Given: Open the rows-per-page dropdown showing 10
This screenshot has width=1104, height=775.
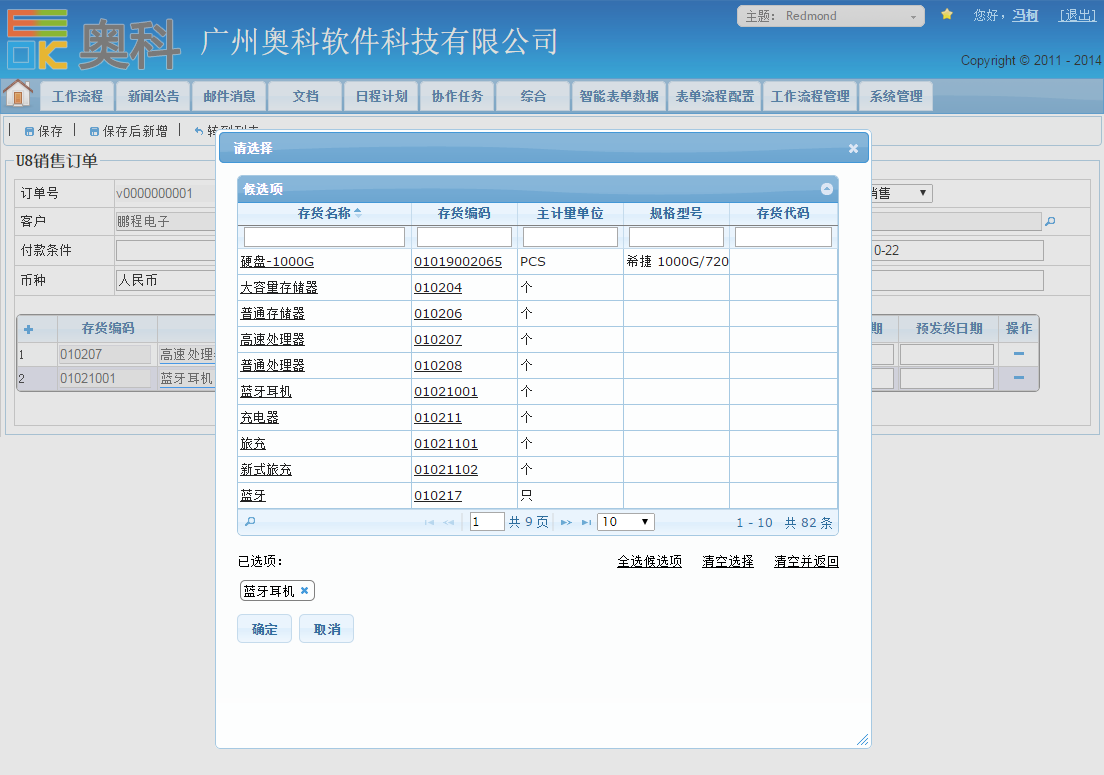Looking at the screenshot, I should click(x=625, y=522).
